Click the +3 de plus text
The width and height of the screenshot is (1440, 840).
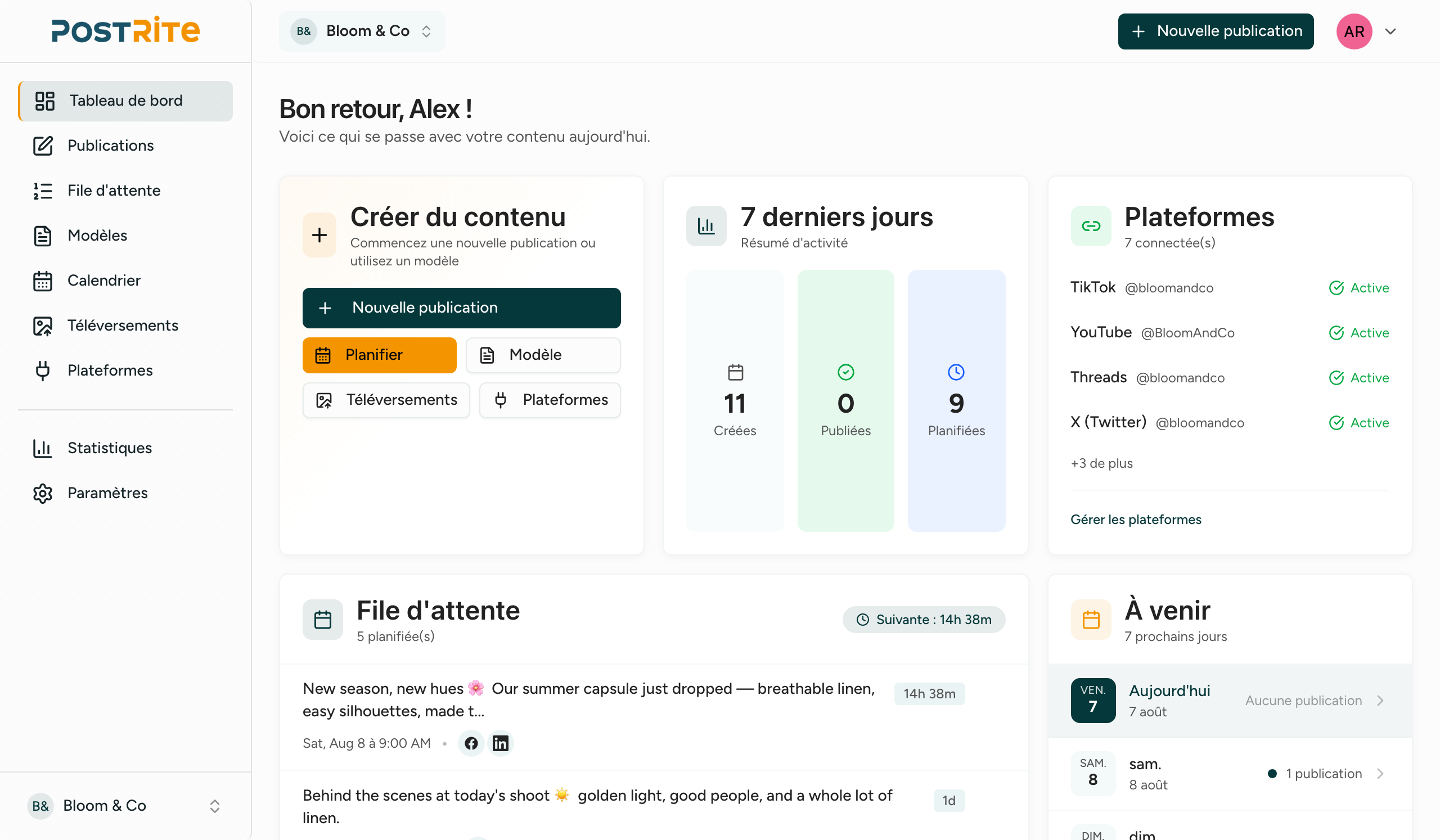coord(1101,463)
